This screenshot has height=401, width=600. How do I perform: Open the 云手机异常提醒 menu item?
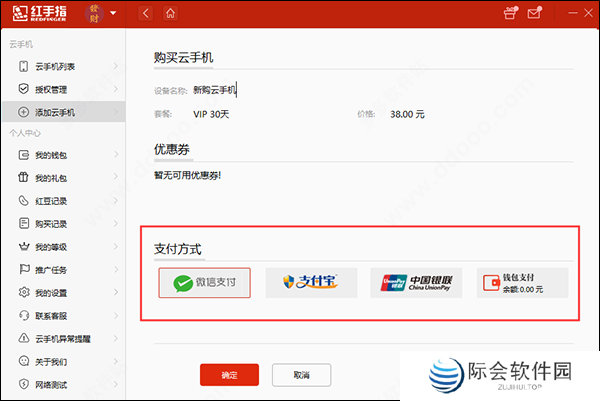click(x=64, y=338)
